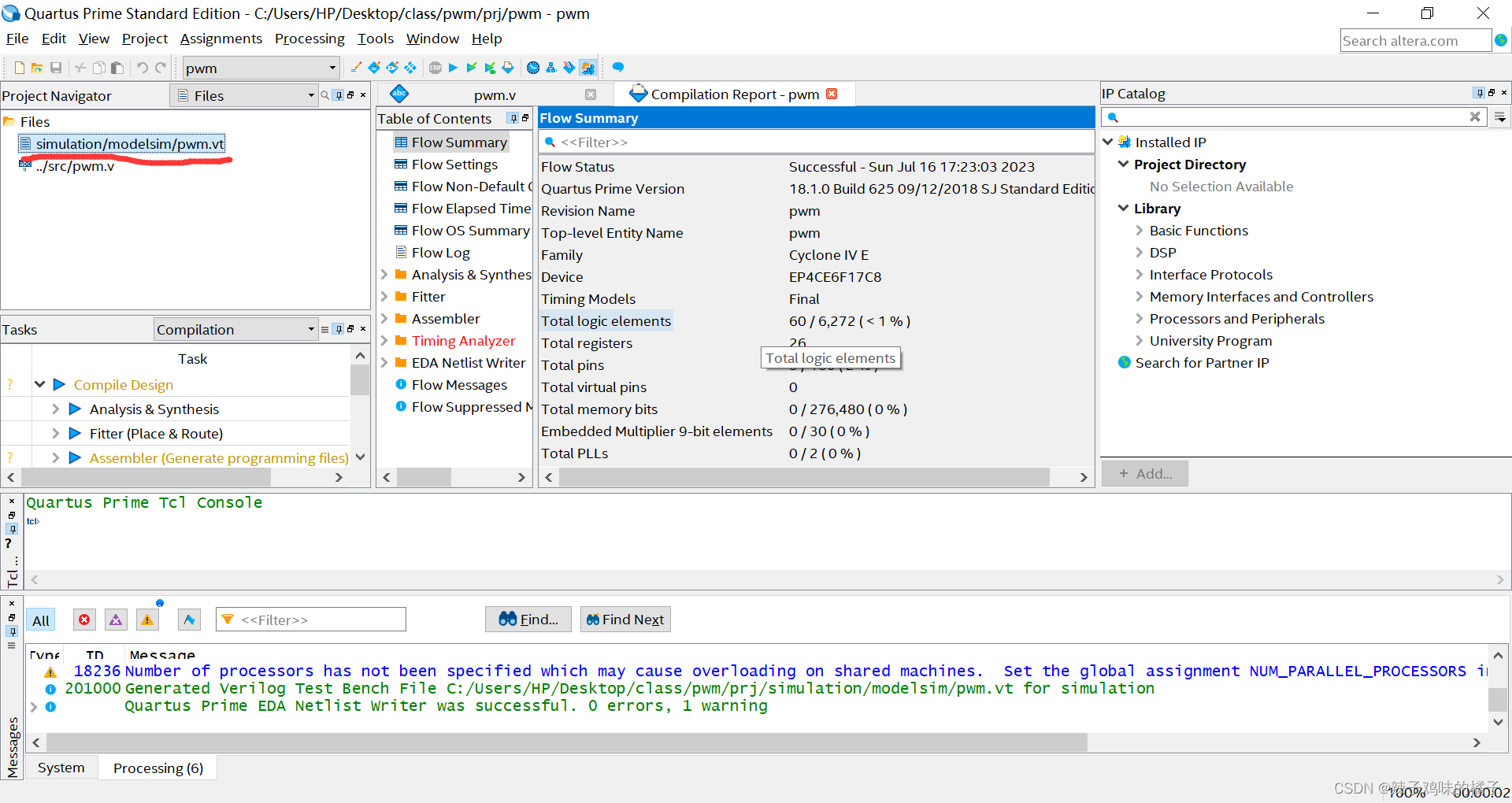
Task: Open the Assignments menu
Action: (x=220, y=39)
